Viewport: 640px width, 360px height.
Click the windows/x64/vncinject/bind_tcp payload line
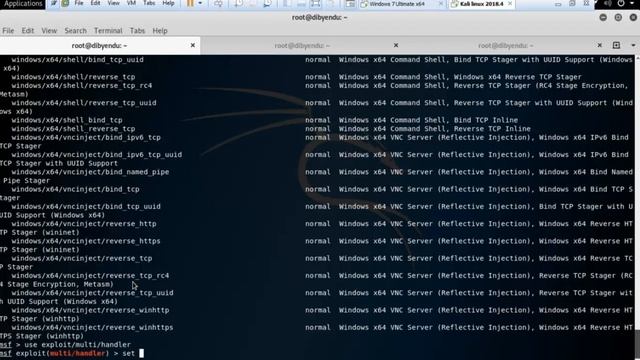(x=76, y=189)
